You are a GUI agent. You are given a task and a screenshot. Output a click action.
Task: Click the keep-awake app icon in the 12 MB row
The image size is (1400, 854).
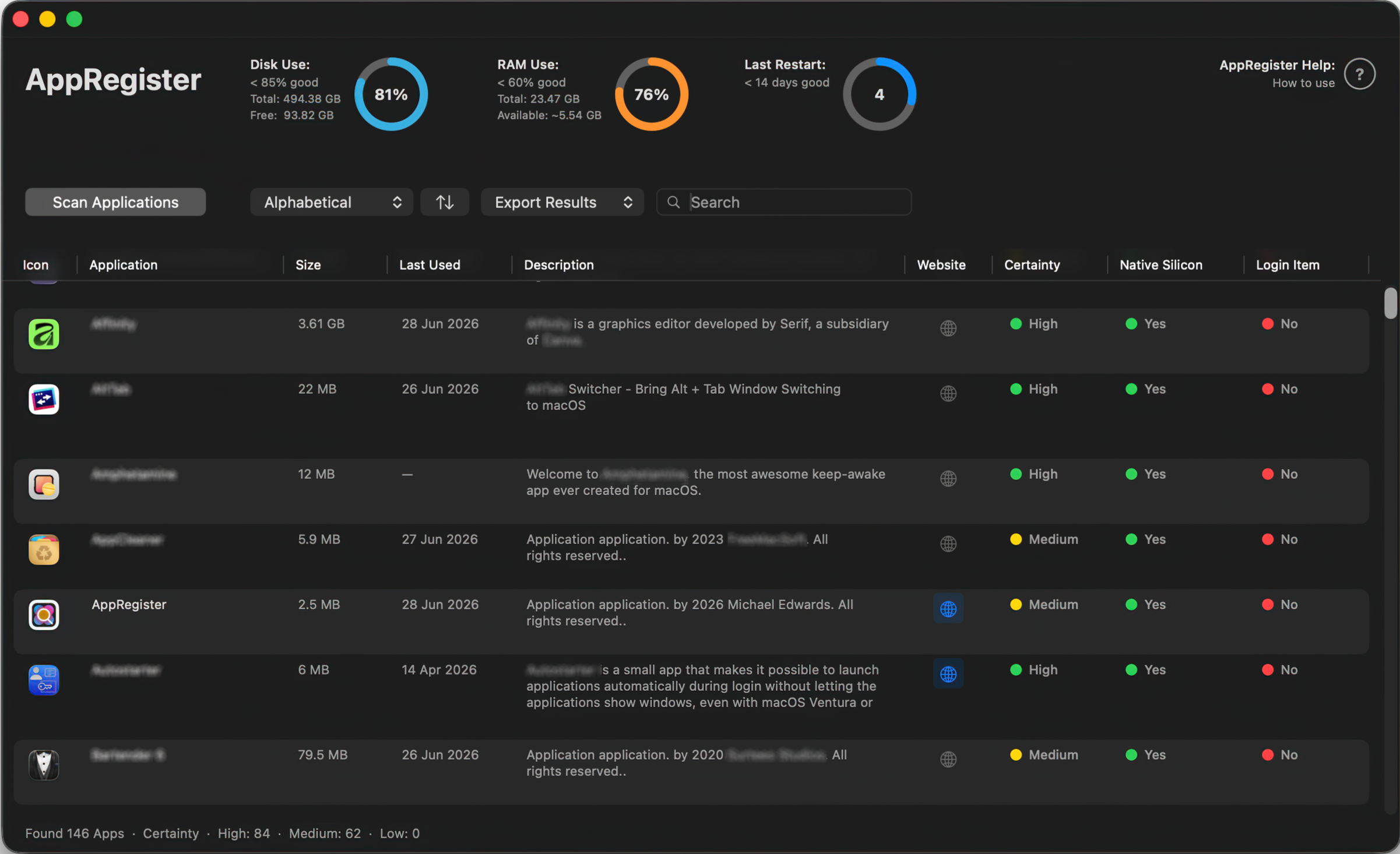(44, 484)
